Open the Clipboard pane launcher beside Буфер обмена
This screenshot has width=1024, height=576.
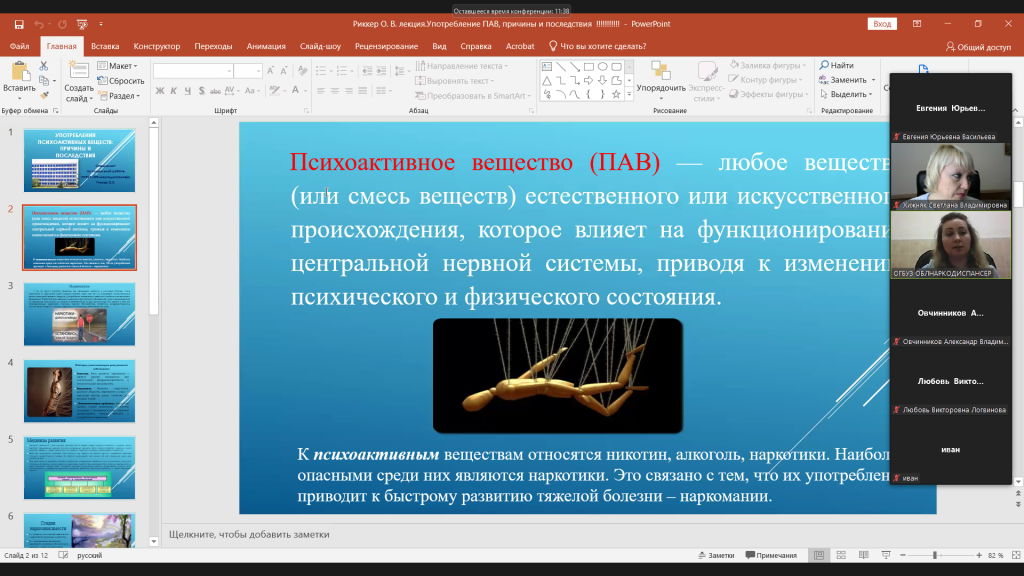click(x=56, y=111)
